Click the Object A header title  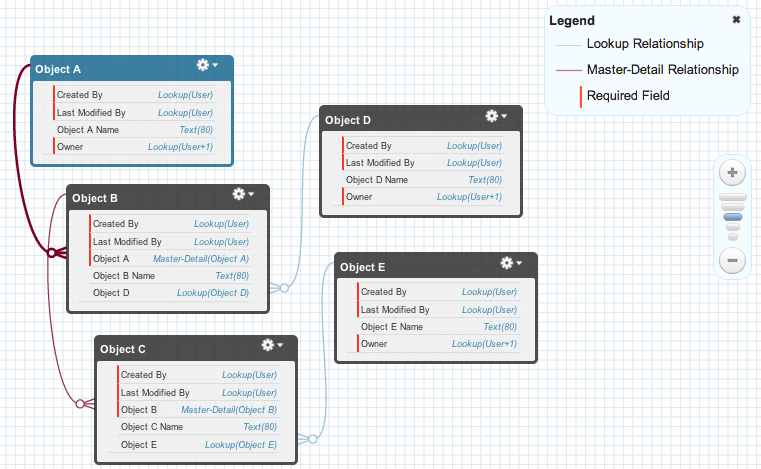coord(59,70)
